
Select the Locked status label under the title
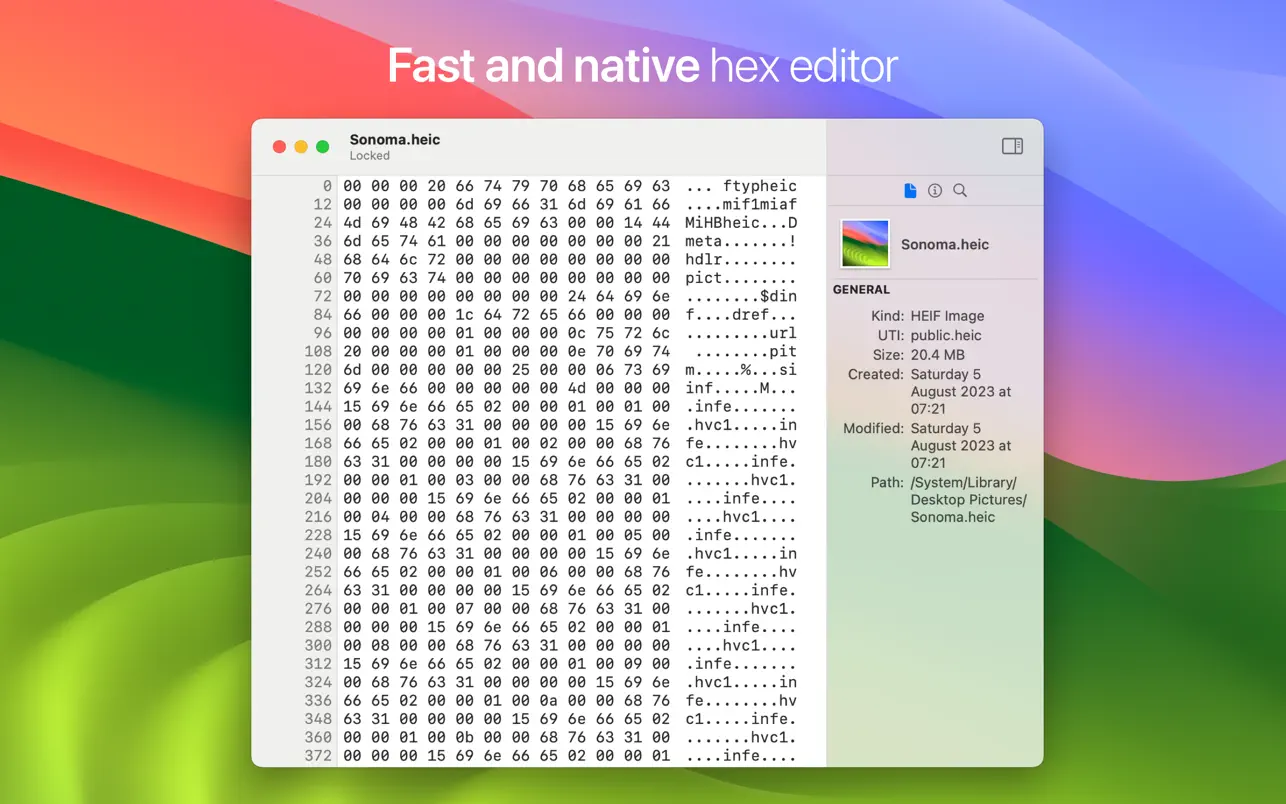[369, 155]
